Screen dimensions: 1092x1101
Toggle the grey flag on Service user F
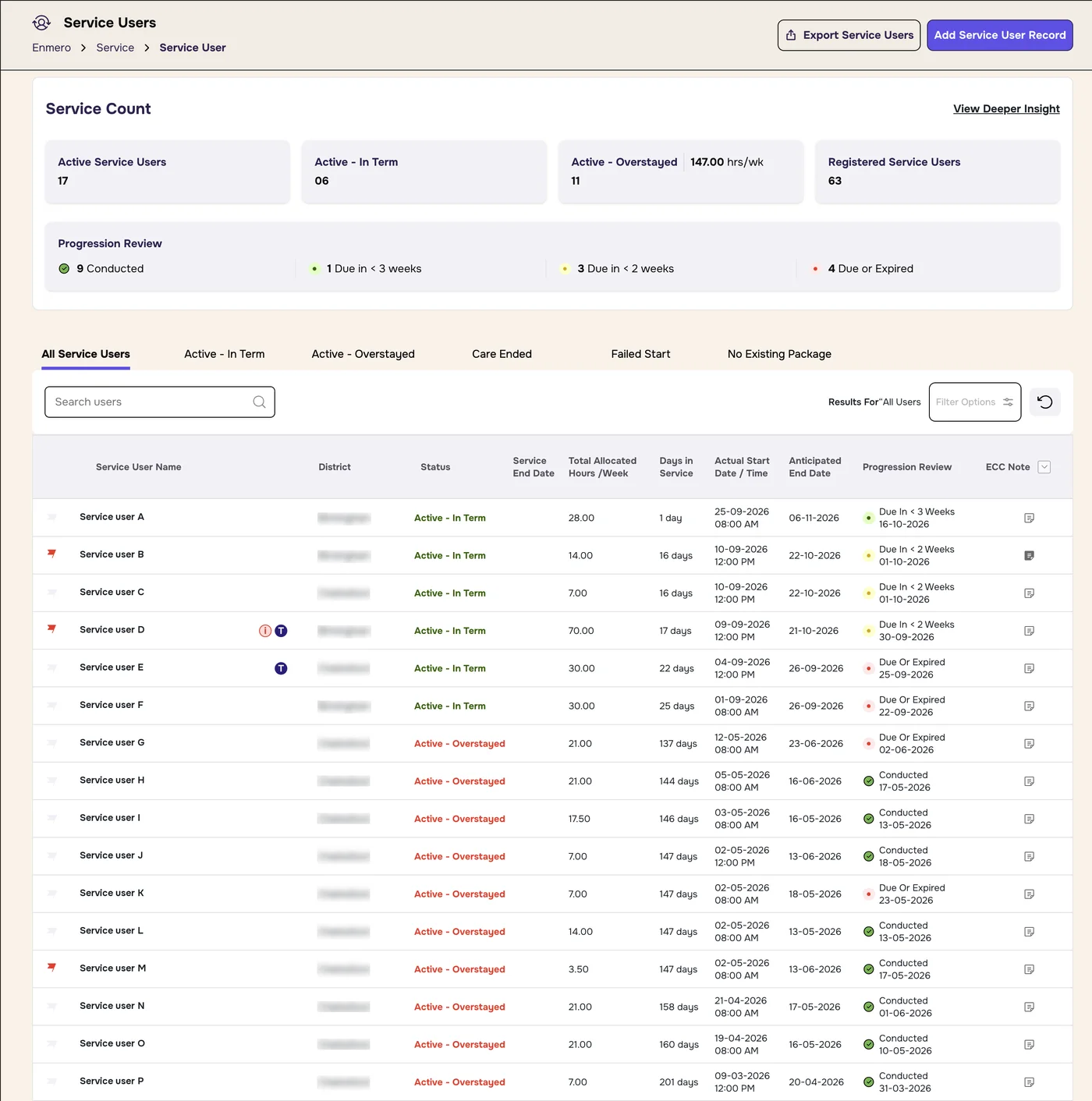point(51,704)
